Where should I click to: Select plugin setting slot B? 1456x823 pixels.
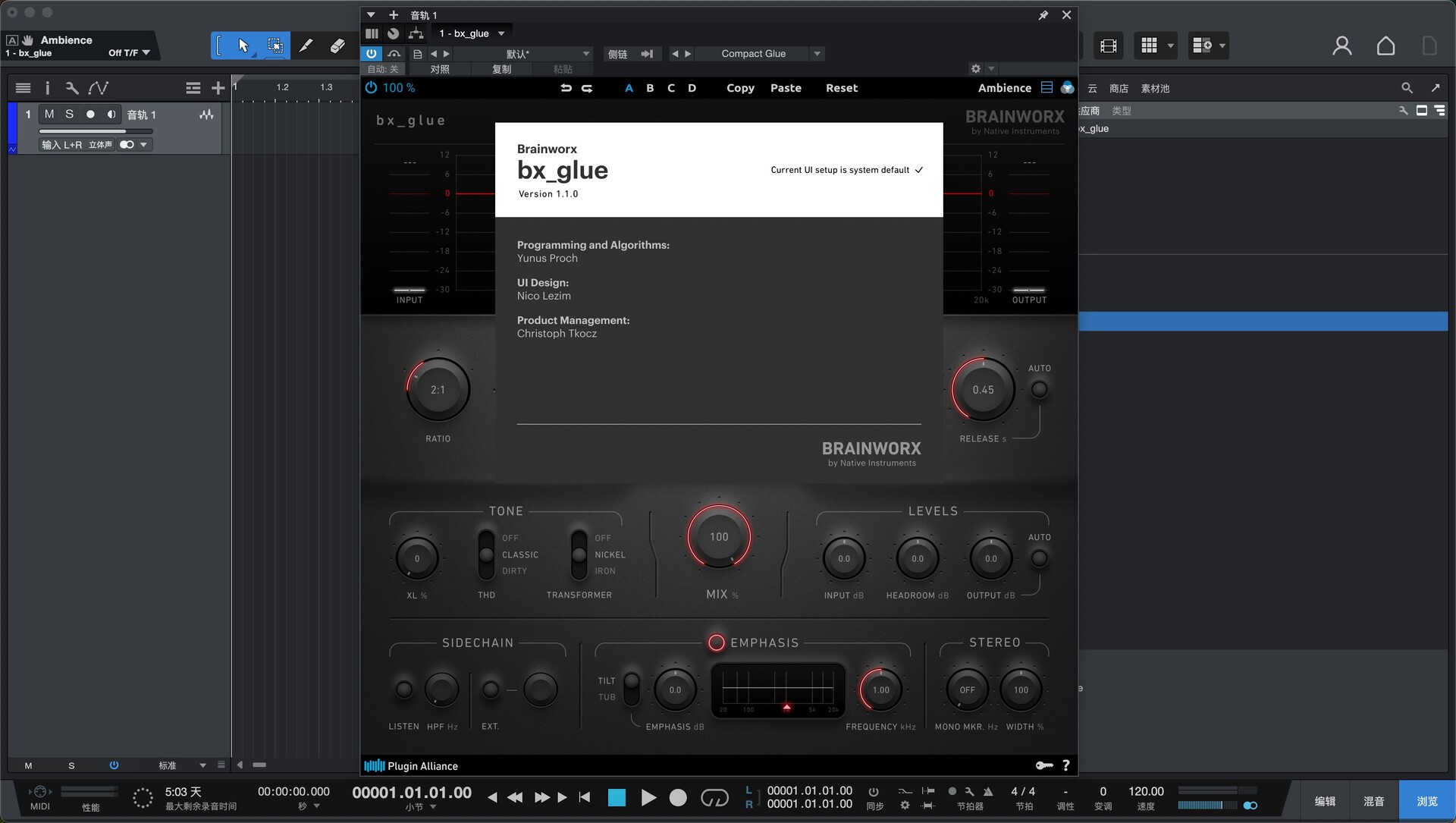pyautogui.click(x=650, y=88)
